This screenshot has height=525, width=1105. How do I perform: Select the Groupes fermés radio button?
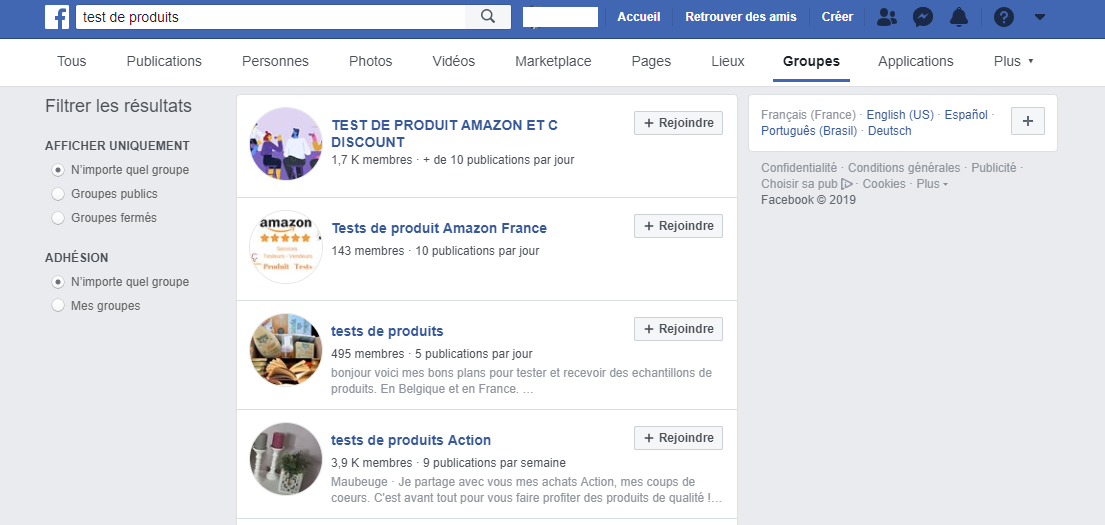tap(58, 218)
